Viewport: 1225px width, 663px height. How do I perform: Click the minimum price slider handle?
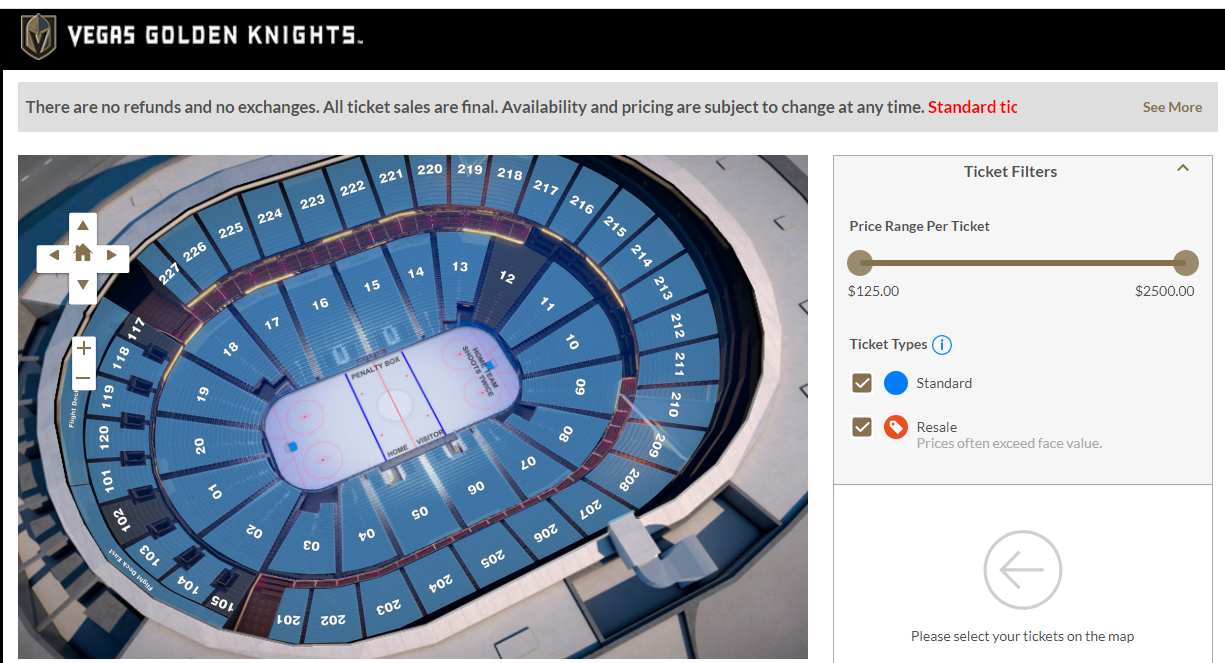[x=860, y=263]
